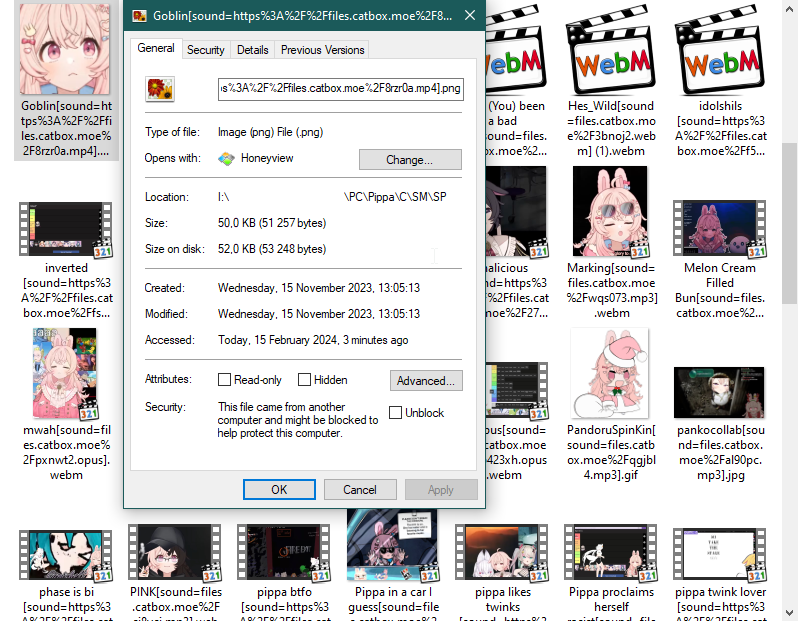The width and height of the screenshot is (798, 621).
Task: Click the idolshils file name label
Action: 721,129
